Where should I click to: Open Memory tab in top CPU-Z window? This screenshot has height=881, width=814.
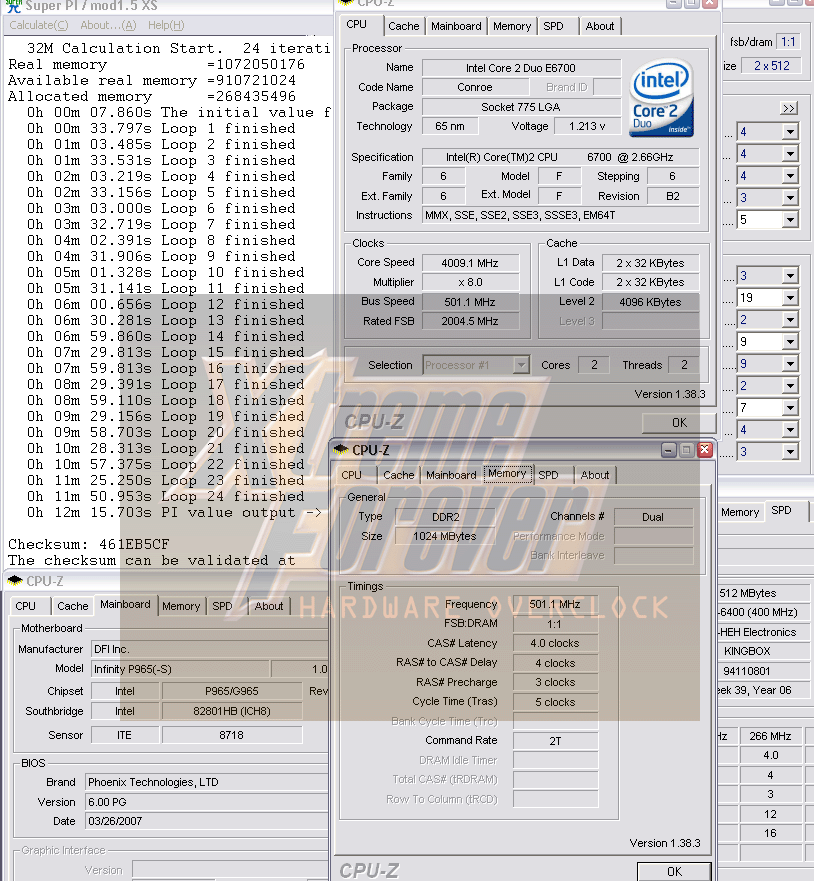click(512, 26)
